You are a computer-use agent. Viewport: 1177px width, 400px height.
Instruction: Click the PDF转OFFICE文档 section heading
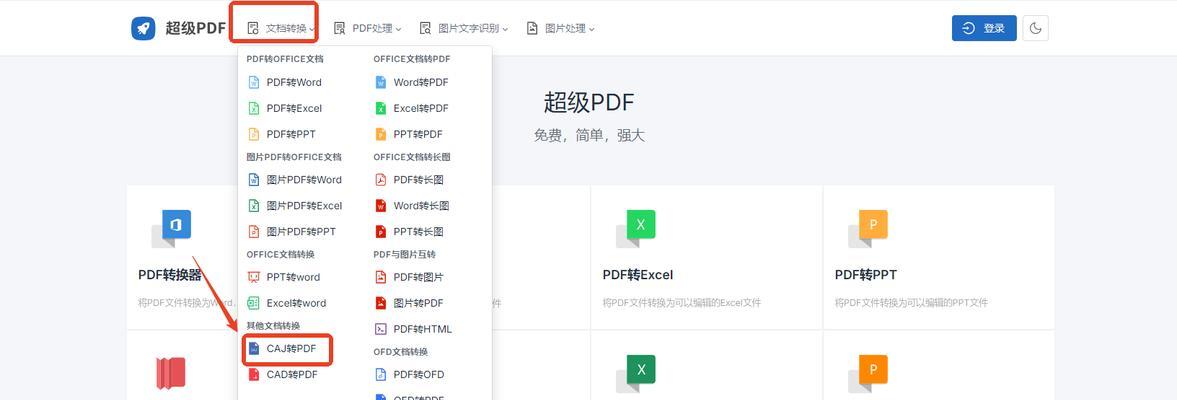click(x=285, y=59)
